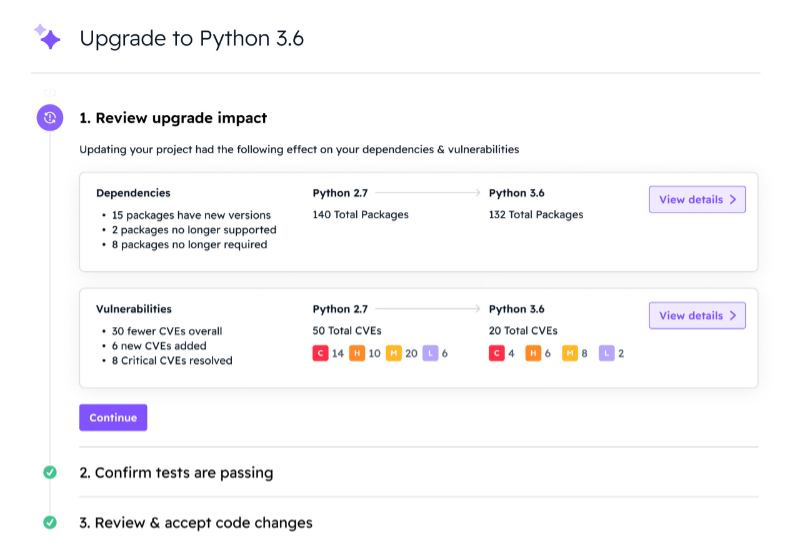Click the Continue button

click(113, 418)
